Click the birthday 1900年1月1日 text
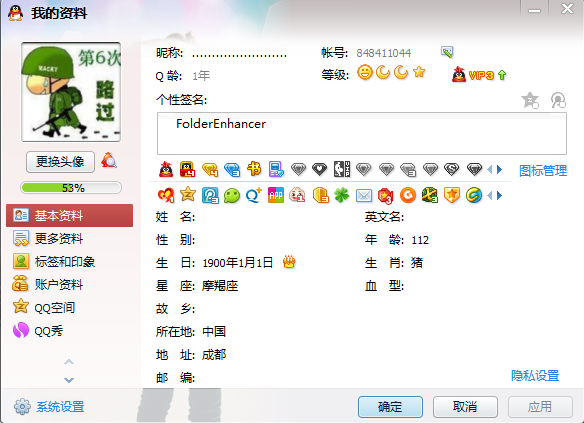Screen dimensions: 584x423 pyautogui.click(x=238, y=263)
